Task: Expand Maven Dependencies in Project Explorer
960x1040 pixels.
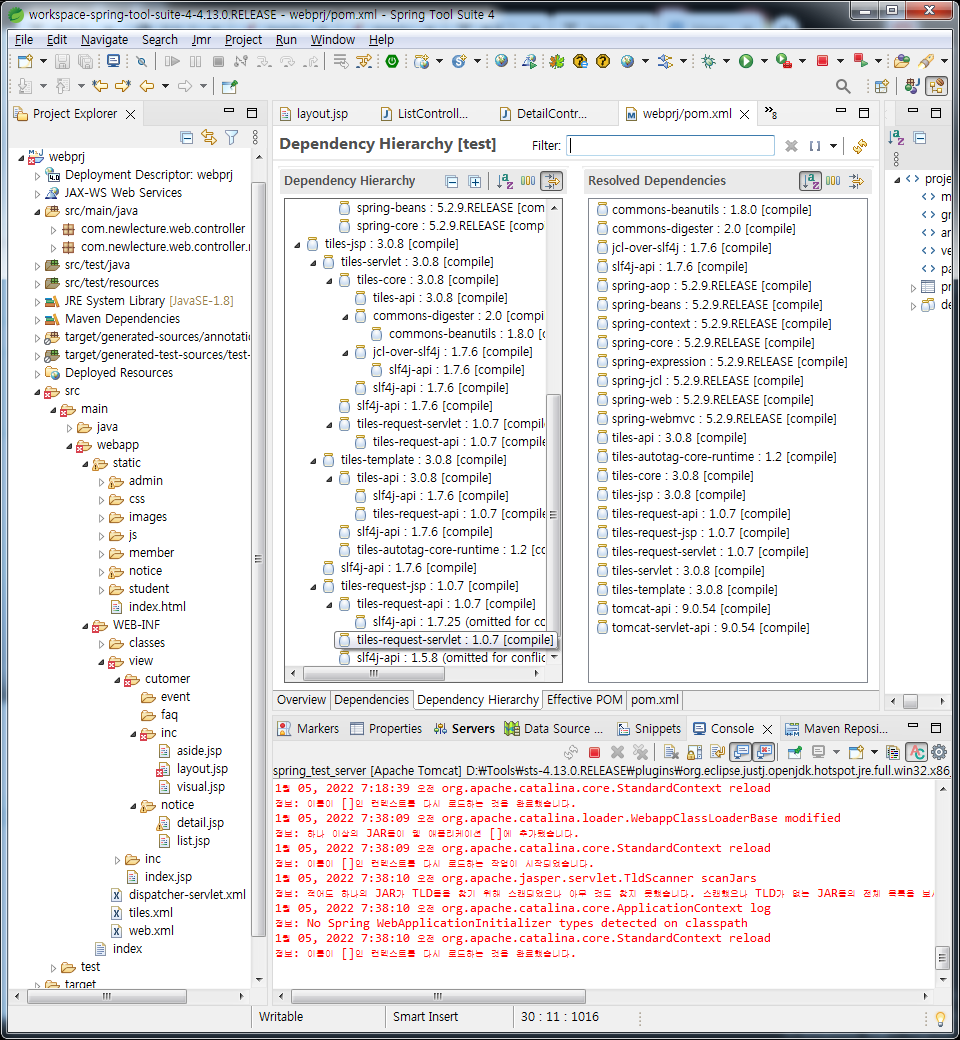Action: click(37, 320)
